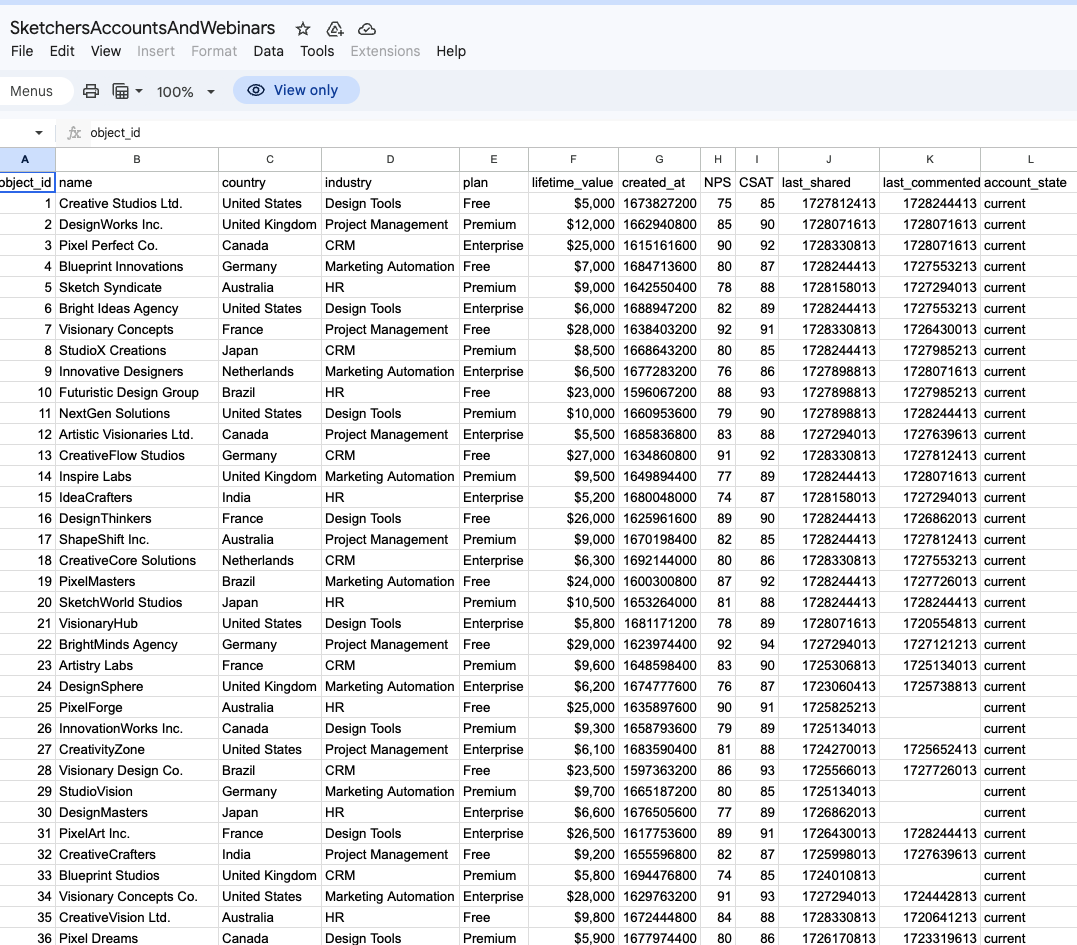Click the fx function icon
The image size is (1077, 945).
coord(74,133)
